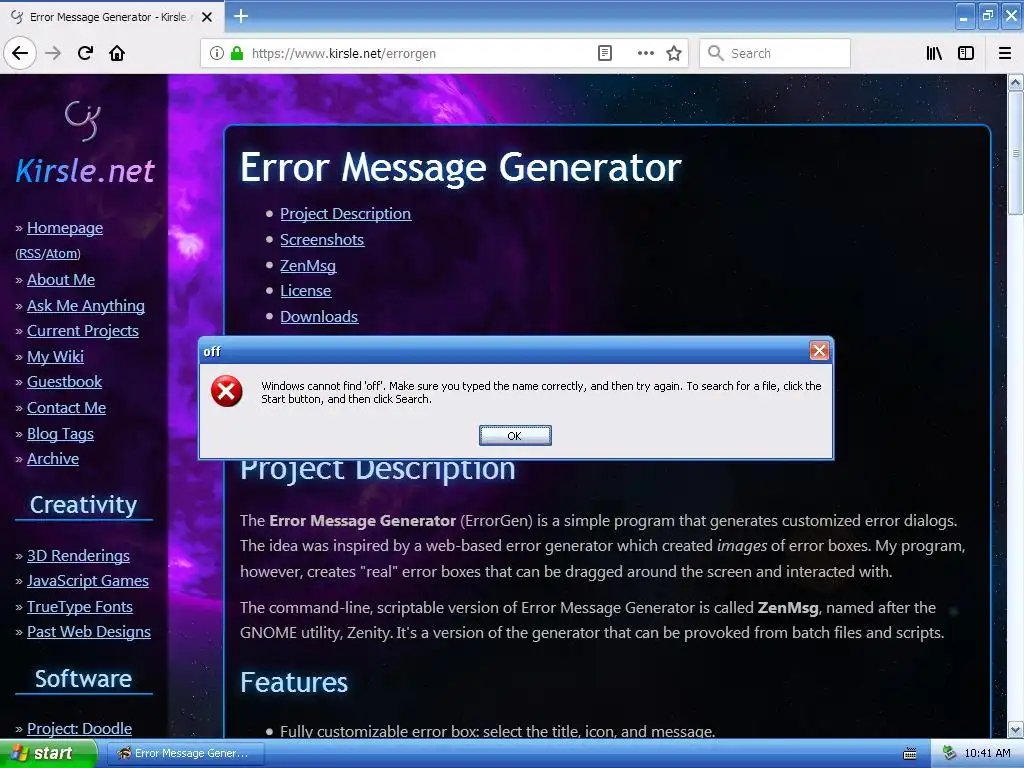Click the magnifier icon in search box

(x=716, y=53)
